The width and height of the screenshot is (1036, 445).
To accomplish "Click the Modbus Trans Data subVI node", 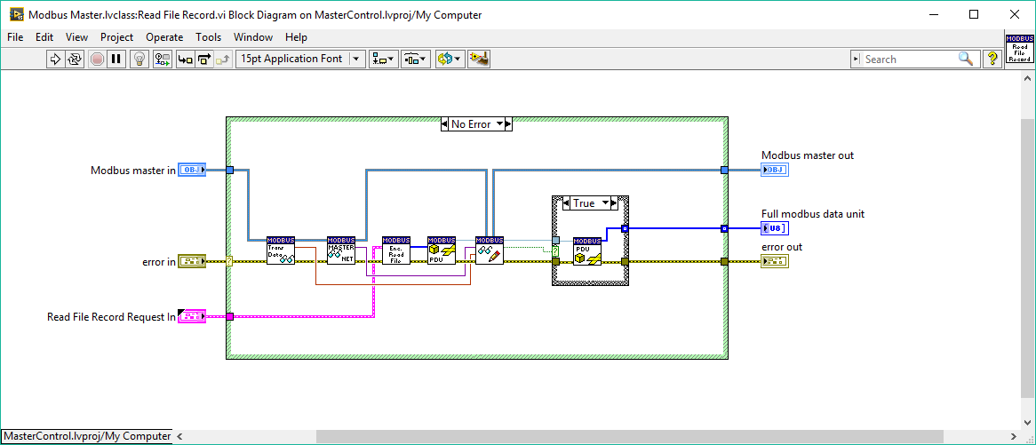I will point(281,251).
